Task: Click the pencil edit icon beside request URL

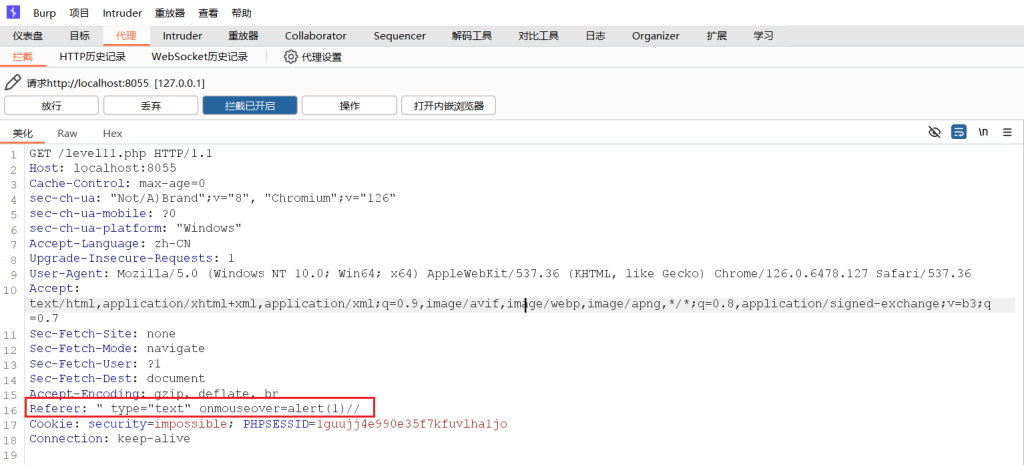Action: pos(13,83)
